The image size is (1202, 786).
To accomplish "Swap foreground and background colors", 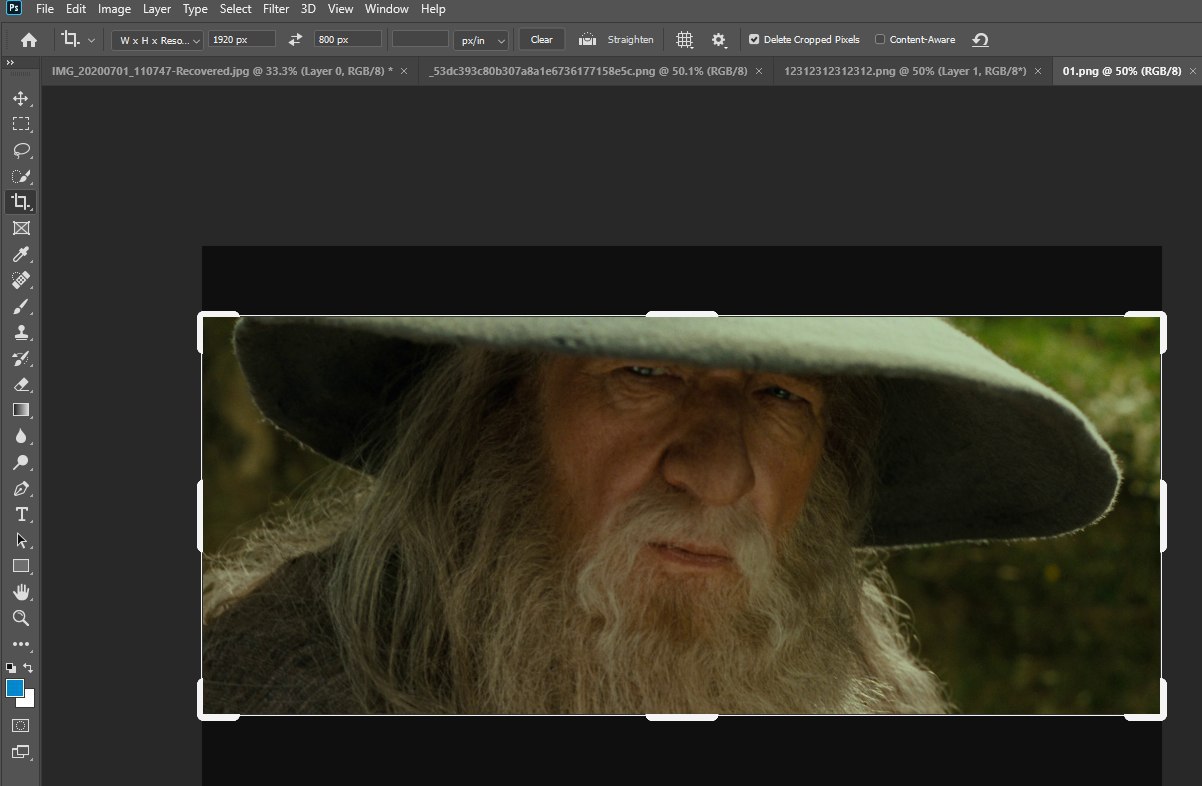I will coord(29,667).
